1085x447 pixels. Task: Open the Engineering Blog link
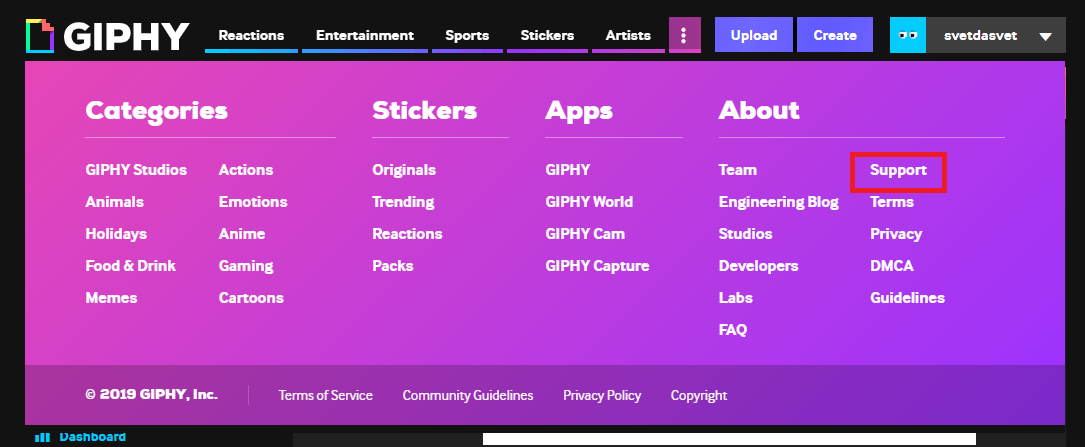(x=778, y=202)
